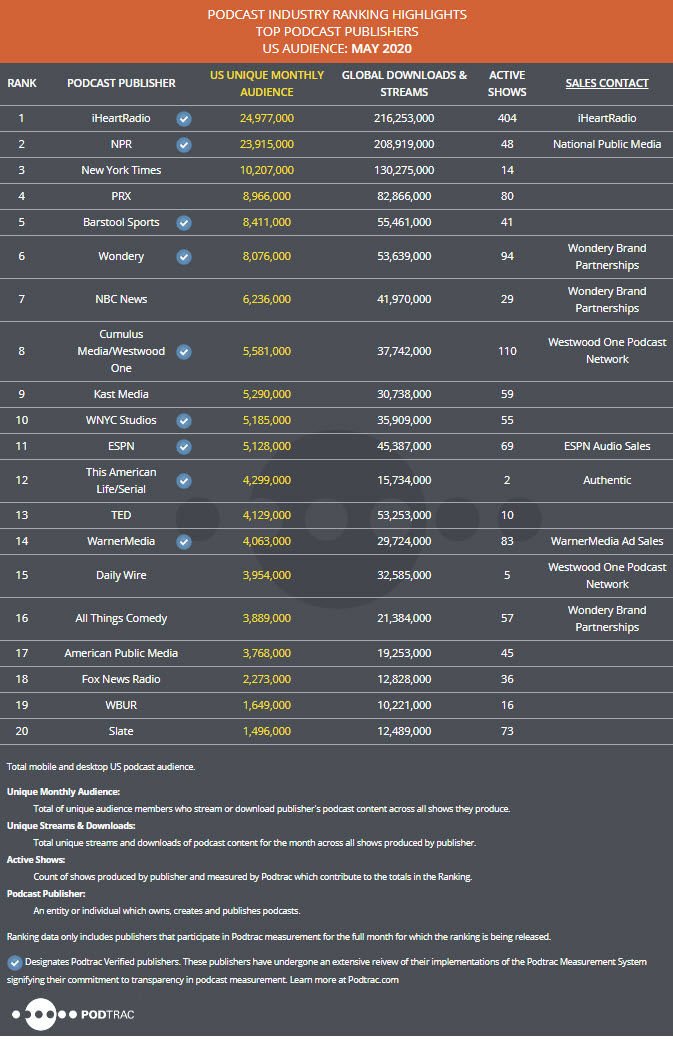Open Westwood One Podcast Network in the Daily Wire row
Screen dimensions: 673x1050
point(607,575)
